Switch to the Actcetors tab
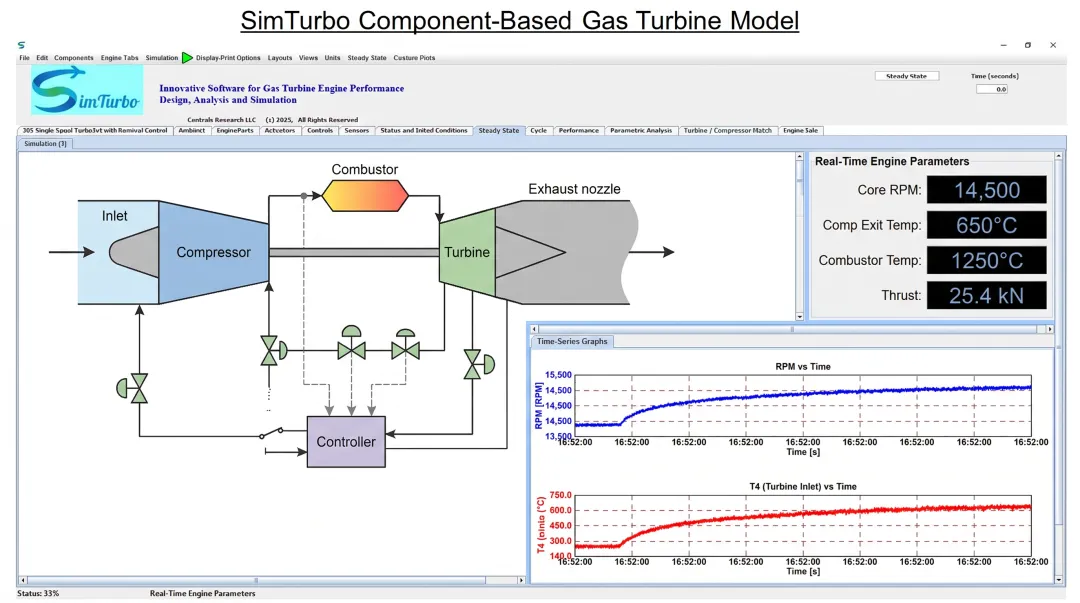Image resolution: width=1080 pixels, height=603 pixels. coord(280,130)
